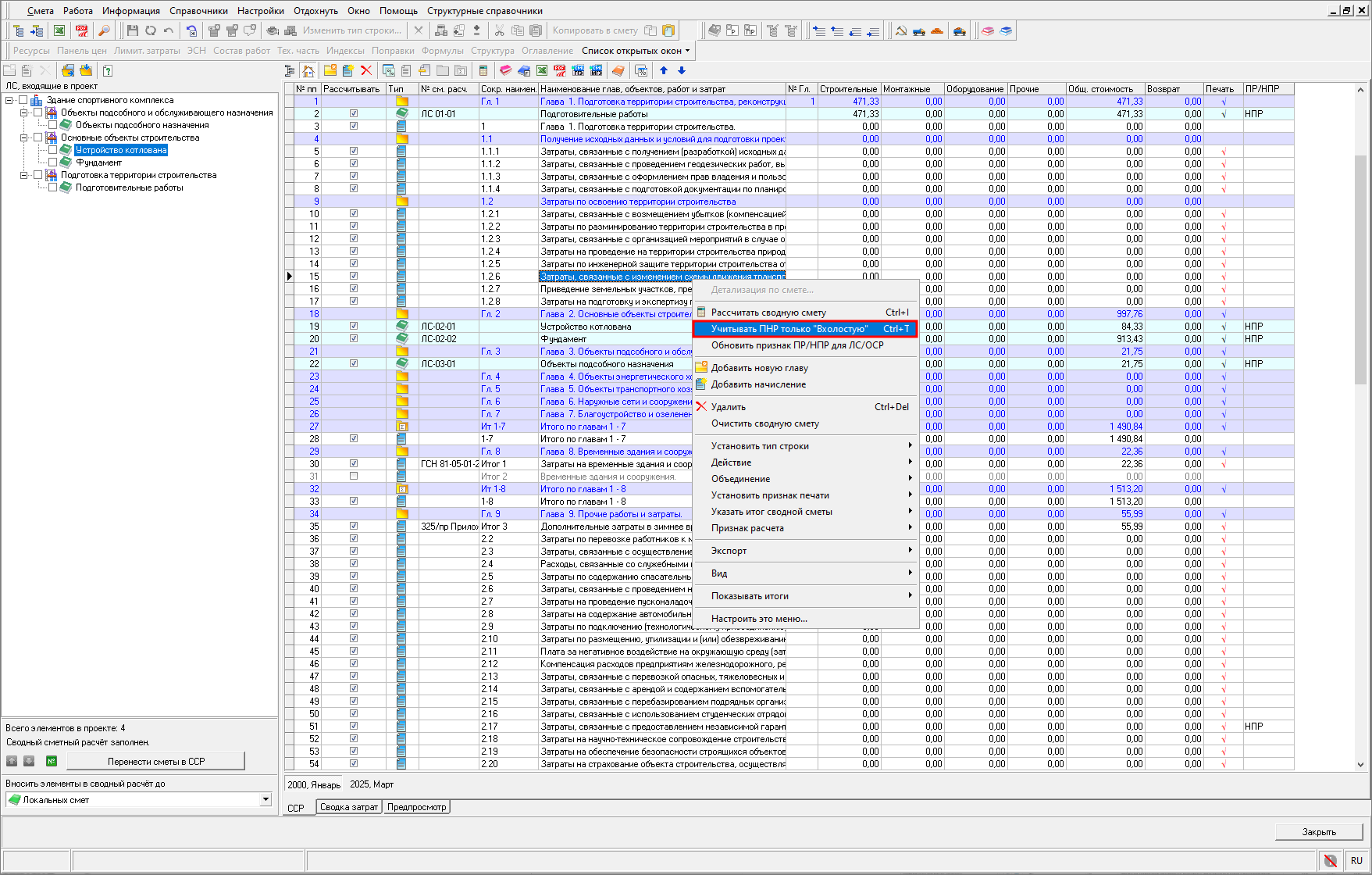Click the green N° icon near transfer button
This screenshot has height=875, width=1372.
click(52, 761)
